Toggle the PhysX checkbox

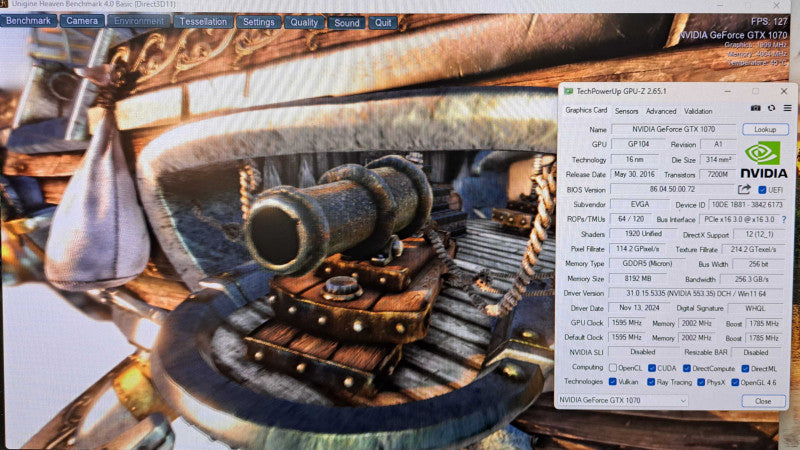click(701, 382)
